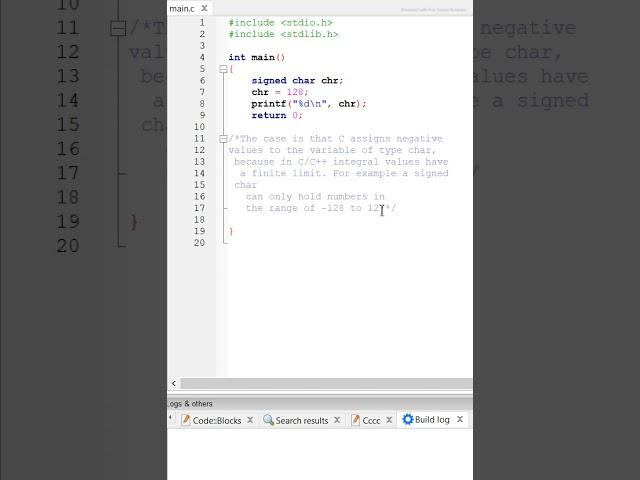Select the Build log tab
Screen dimensions: 640x480
[432, 420]
